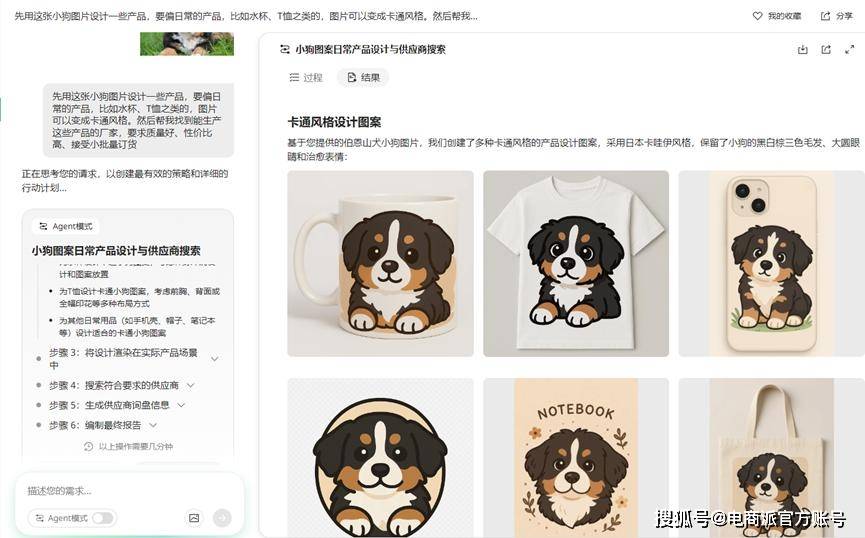Click the send arrow button in input box
The height and width of the screenshot is (538, 865).
click(222, 518)
